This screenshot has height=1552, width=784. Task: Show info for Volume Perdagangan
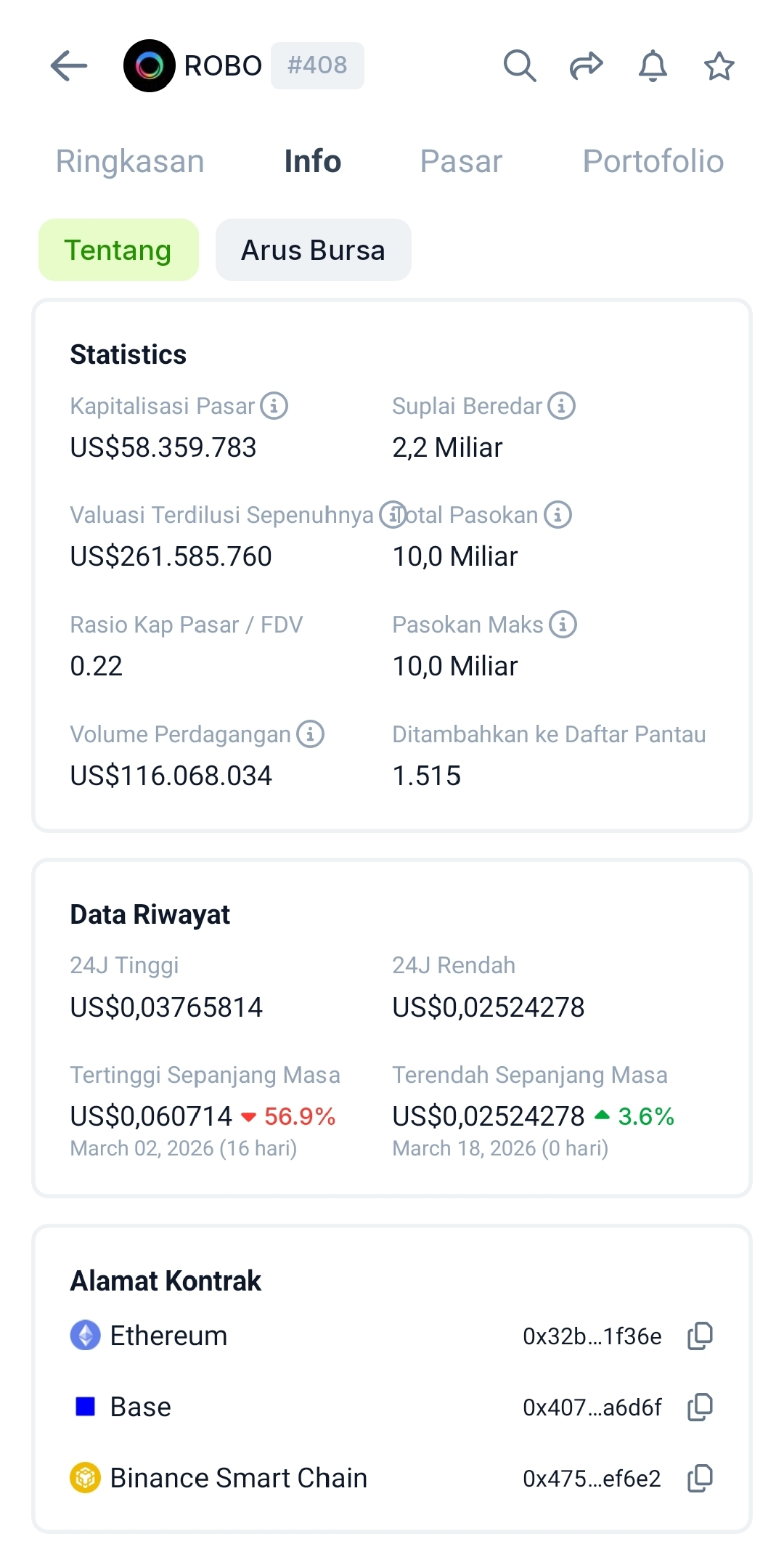point(311,734)
